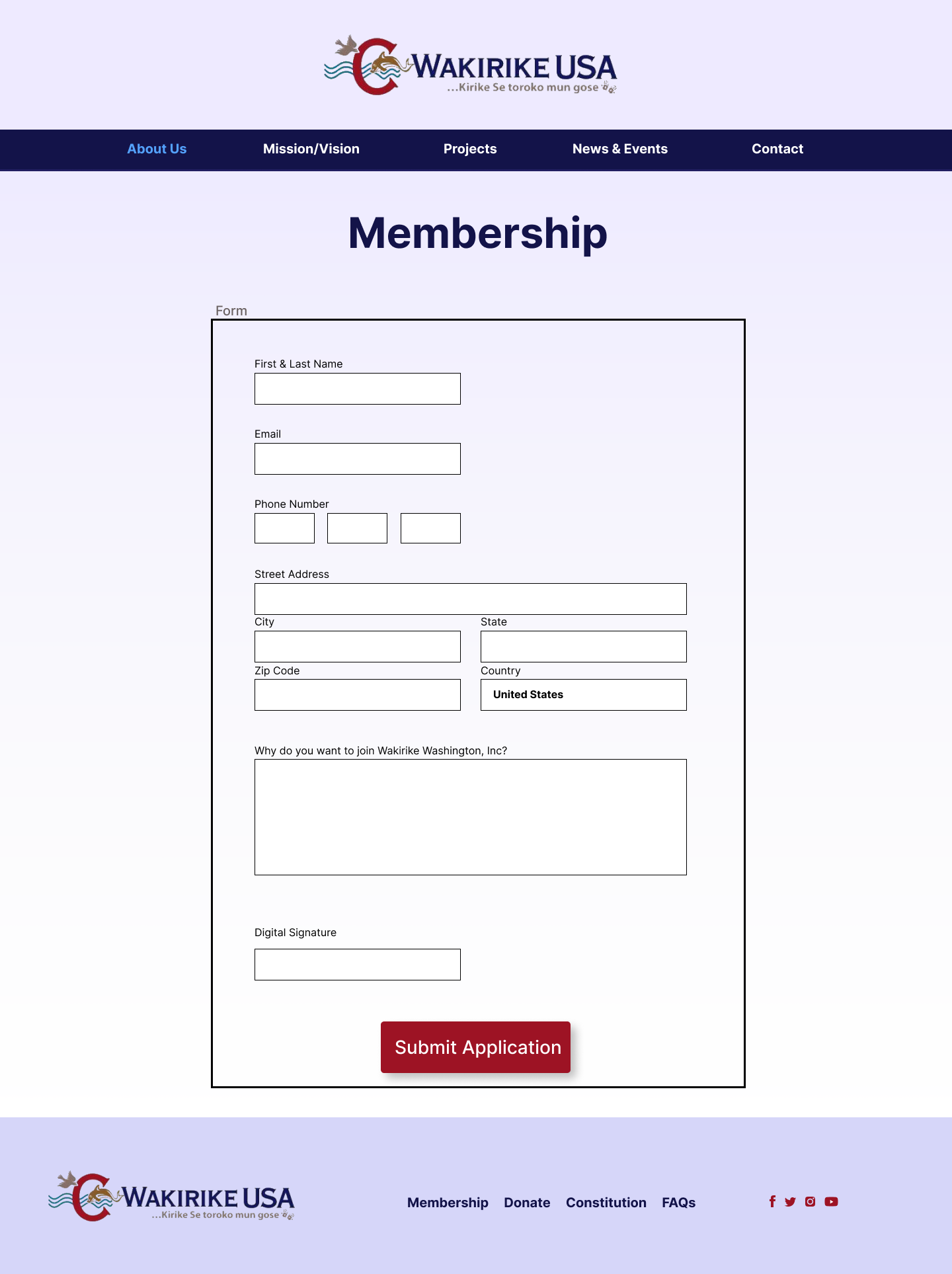Open the Instagram icon in footer
952x1274 pixels.
pos(811,1202)
